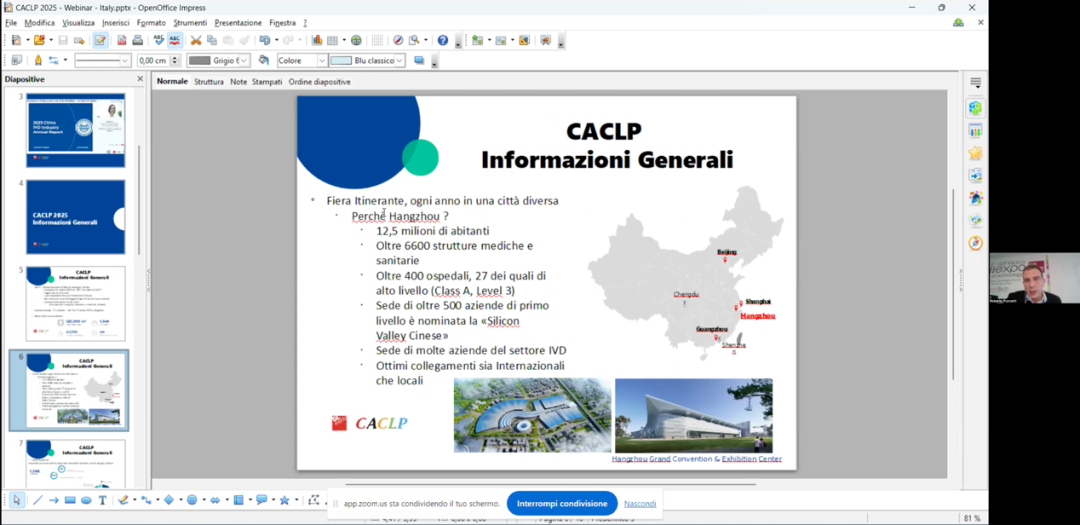The image size is (1080, 525).
Task: Close the Diapositive slide panel
Action: tap(140, 79)
